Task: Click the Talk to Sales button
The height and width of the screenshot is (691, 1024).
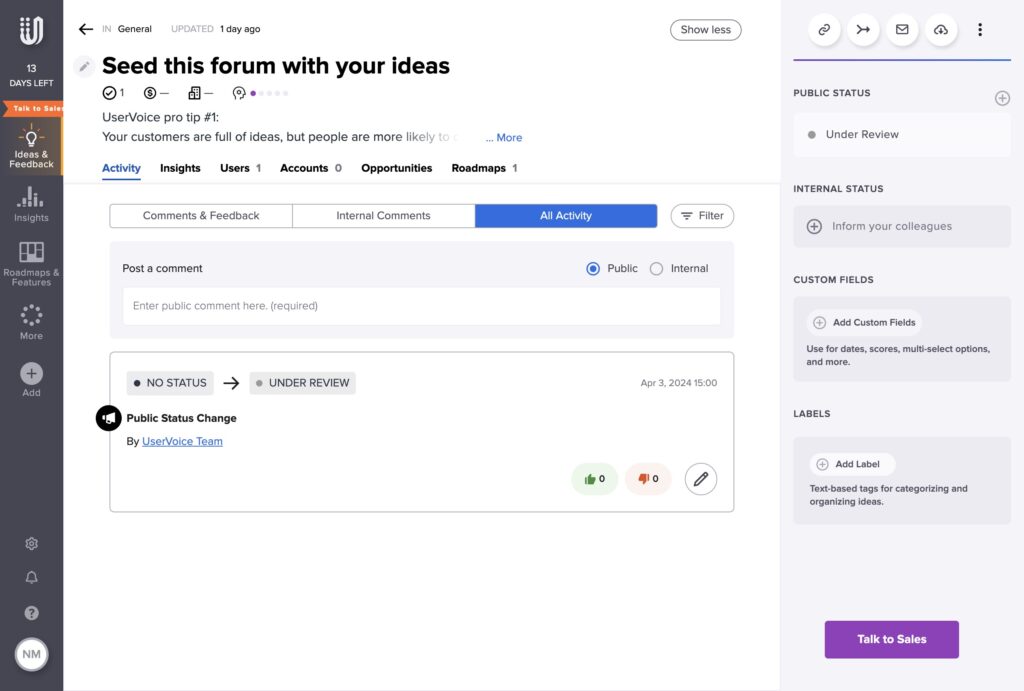Action: (891, 639)
